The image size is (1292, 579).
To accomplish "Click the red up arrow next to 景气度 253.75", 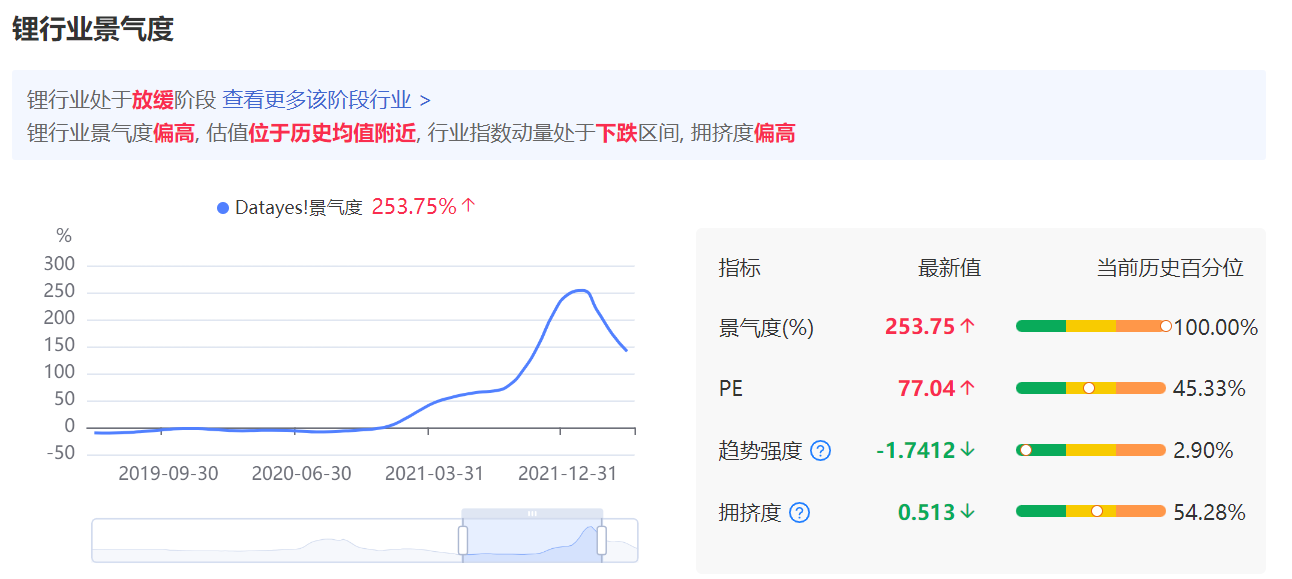I will pos(967,327).
